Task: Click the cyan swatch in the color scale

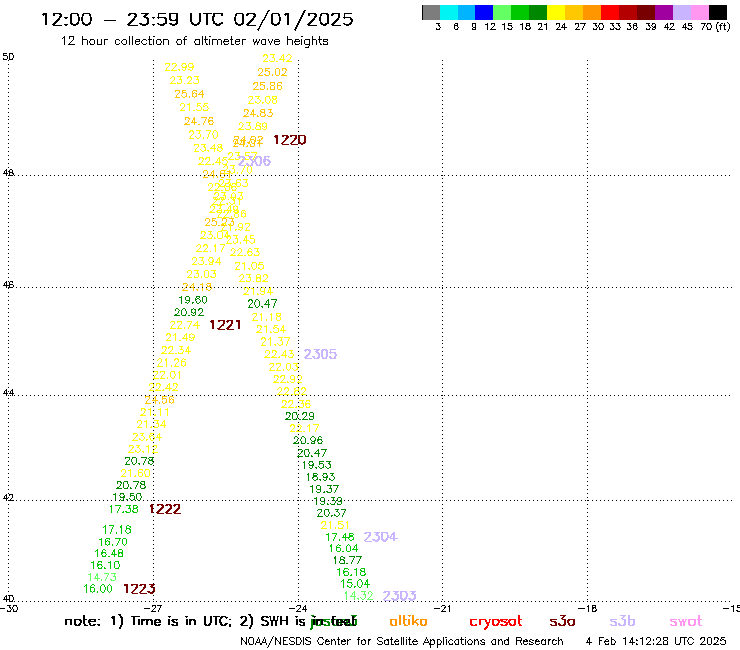Action: click(x=449, y=12)
